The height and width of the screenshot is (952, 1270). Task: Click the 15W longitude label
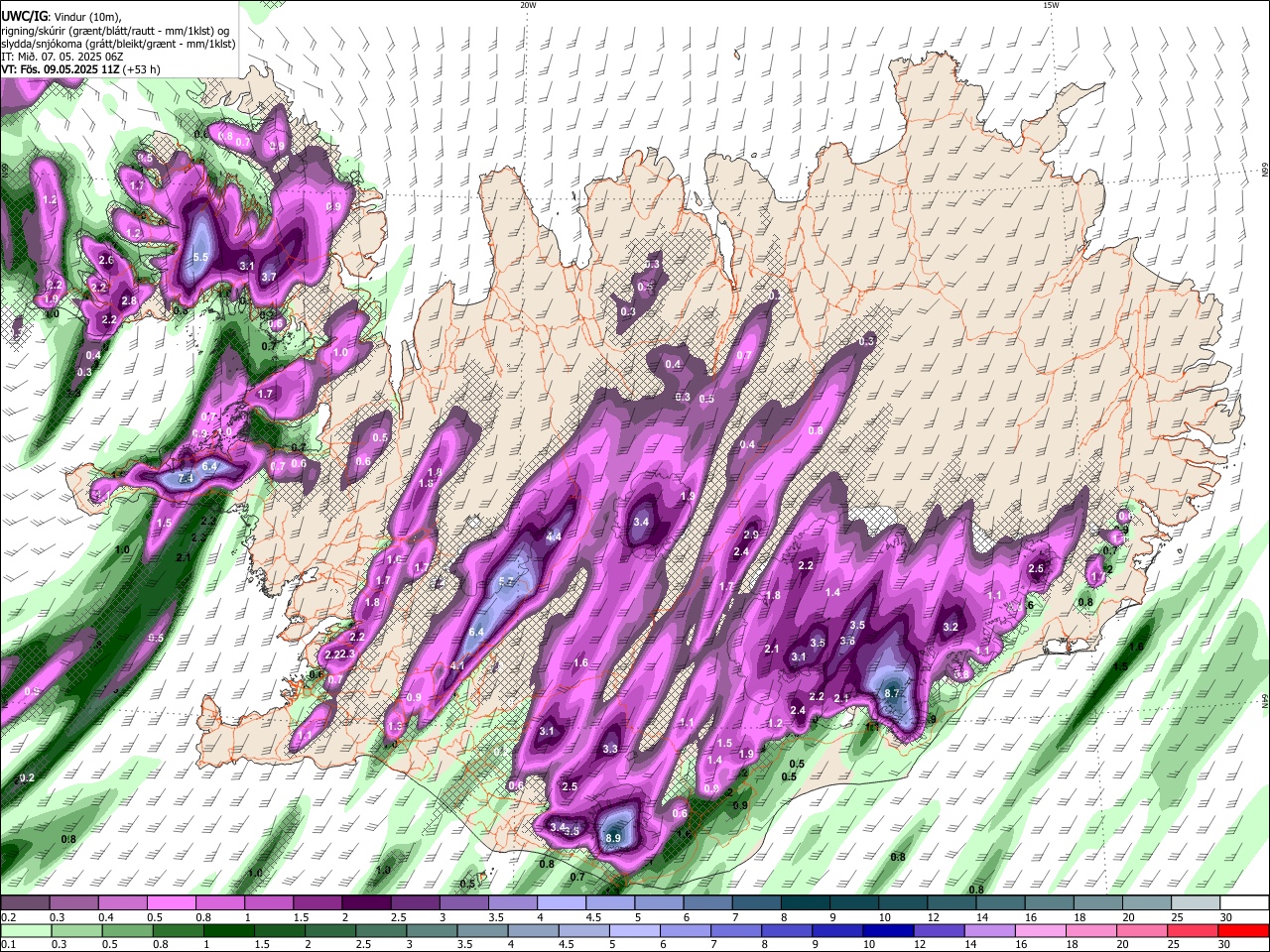1051,5
